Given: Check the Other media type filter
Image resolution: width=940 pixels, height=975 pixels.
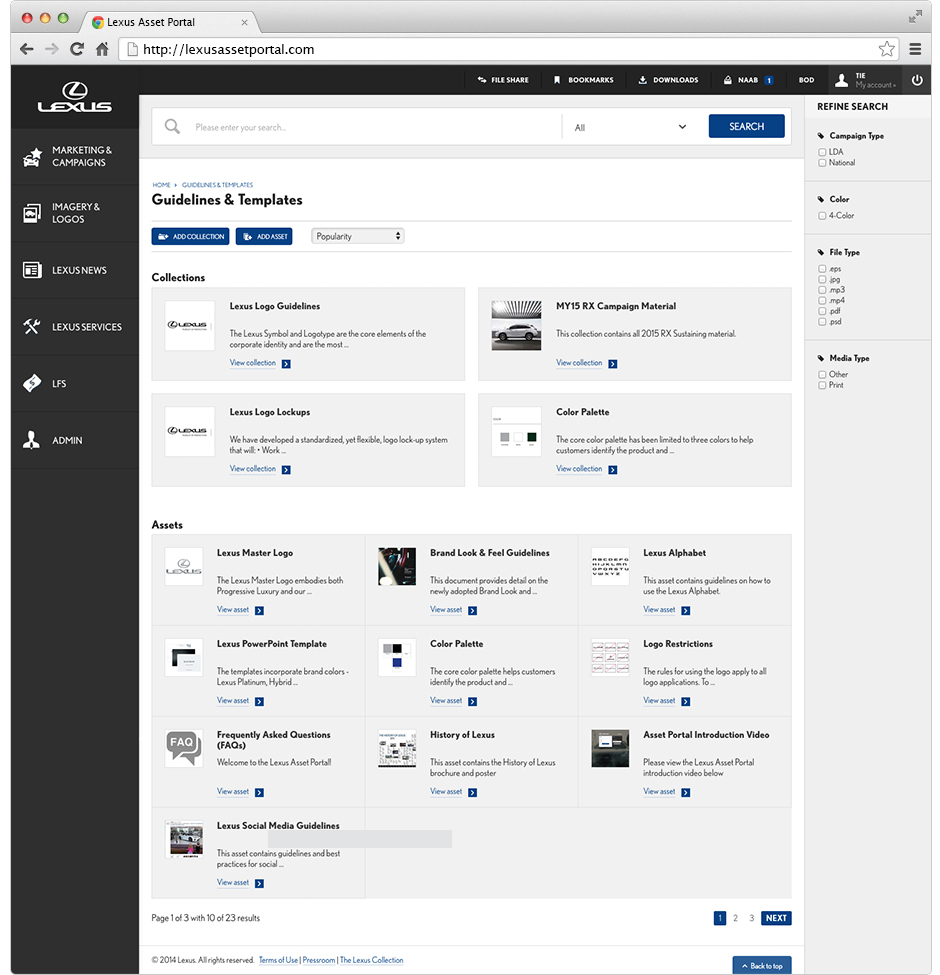Looking at the screenshot, I should tap(822, 374).
